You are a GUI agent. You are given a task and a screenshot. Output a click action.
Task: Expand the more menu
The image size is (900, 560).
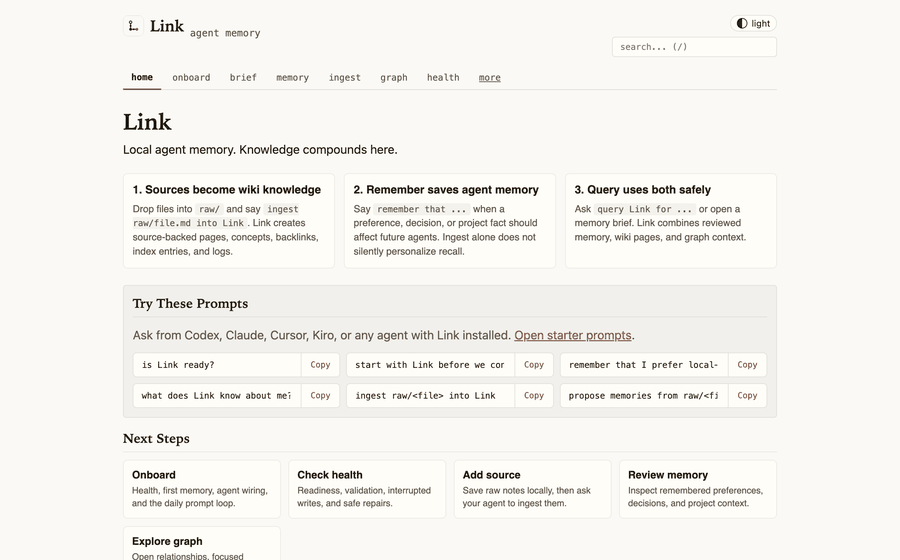490,77
